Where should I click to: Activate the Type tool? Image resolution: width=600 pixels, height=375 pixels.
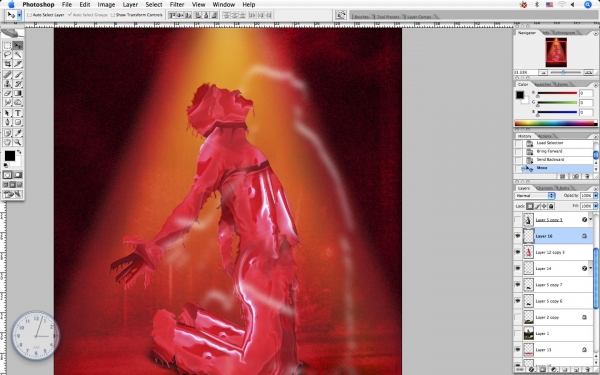pyautogui.click(x=18, y=113)
